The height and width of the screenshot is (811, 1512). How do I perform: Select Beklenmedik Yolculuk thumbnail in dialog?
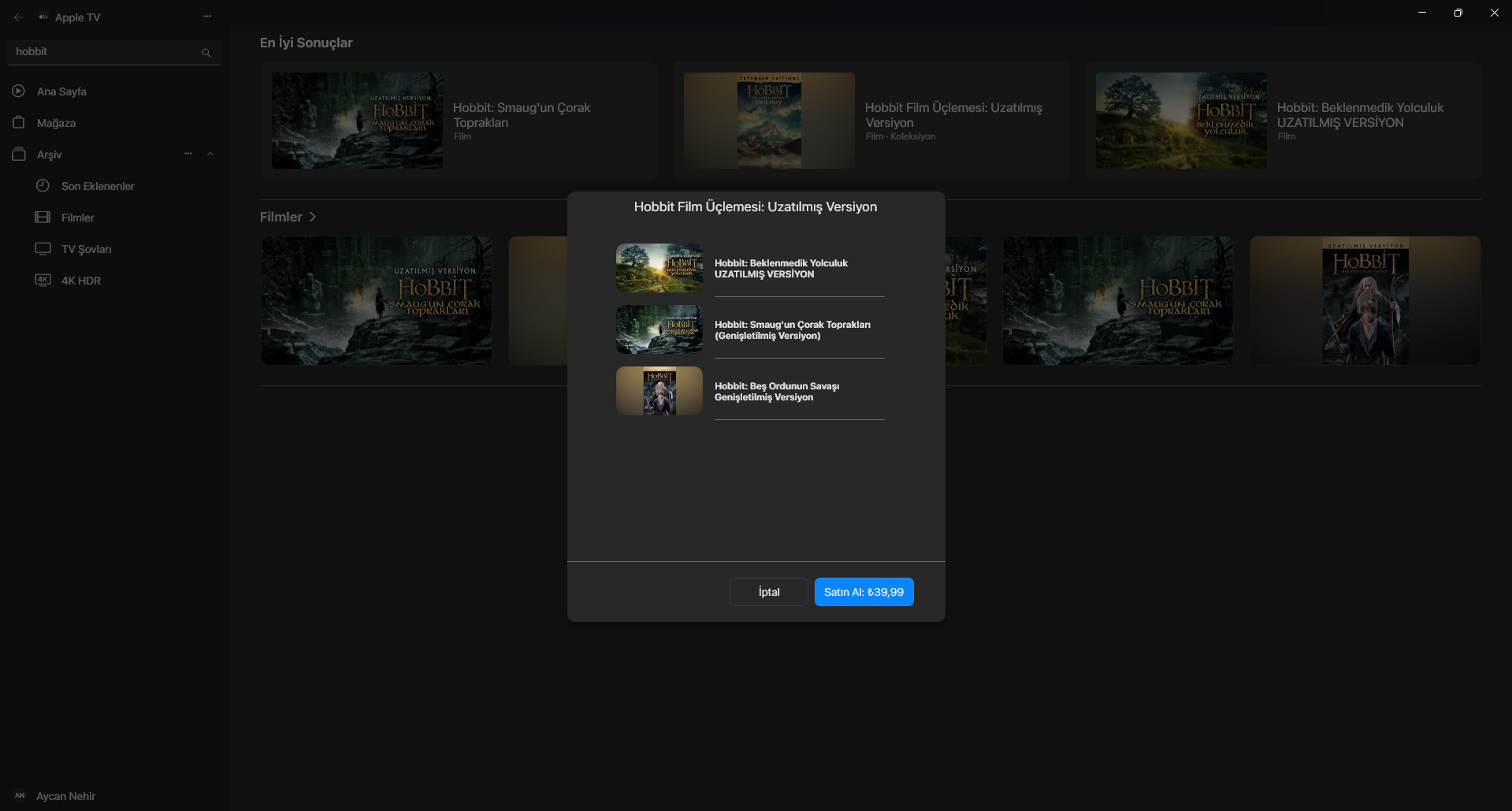point(659,268)
